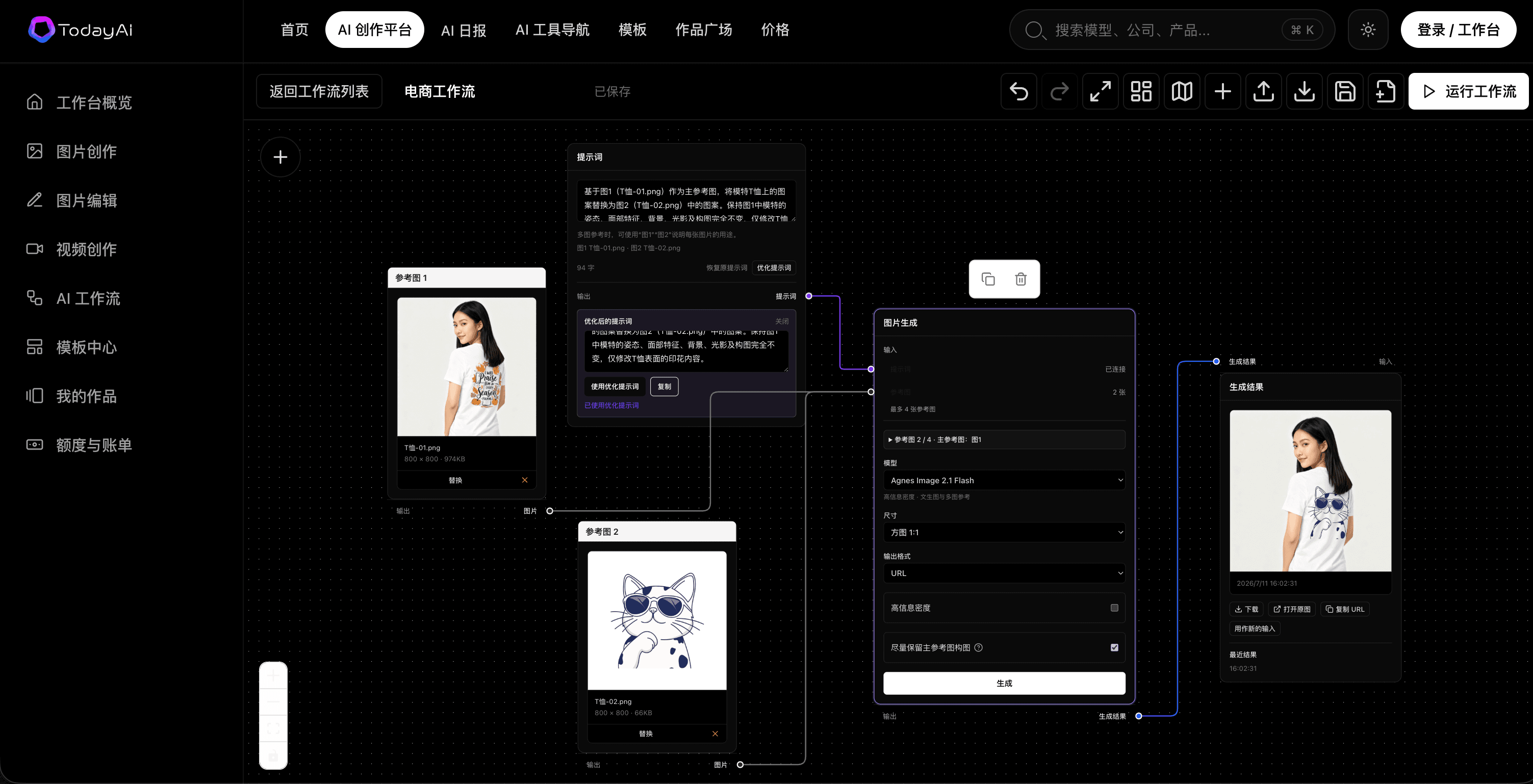Image resolution: width=1533 pixels, height=784 pixels.
Task: Toggle light theme sun icon
Action: click(1368, 30)
